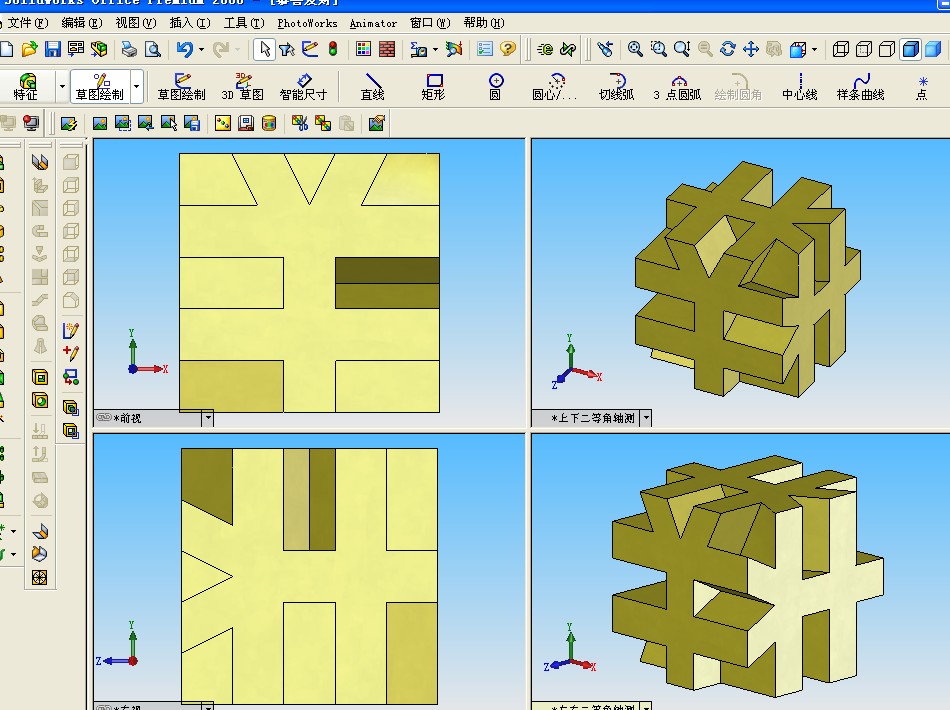Click the Rotate View icon
Screen dimensions: 950x710
coord(728,49)
